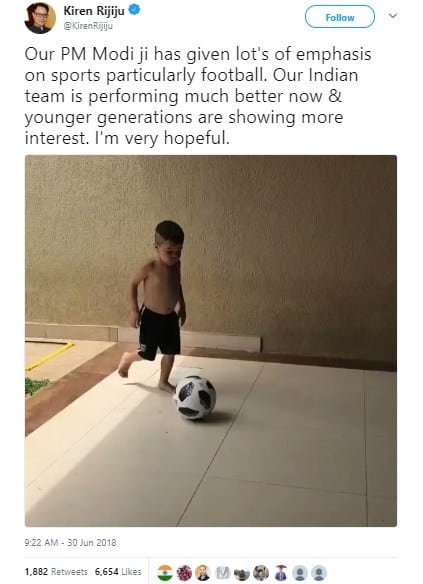The width and height of the screenshot is (423, 584).
Task: Play the boy kicking football video
Action: [x=211, y=341]
